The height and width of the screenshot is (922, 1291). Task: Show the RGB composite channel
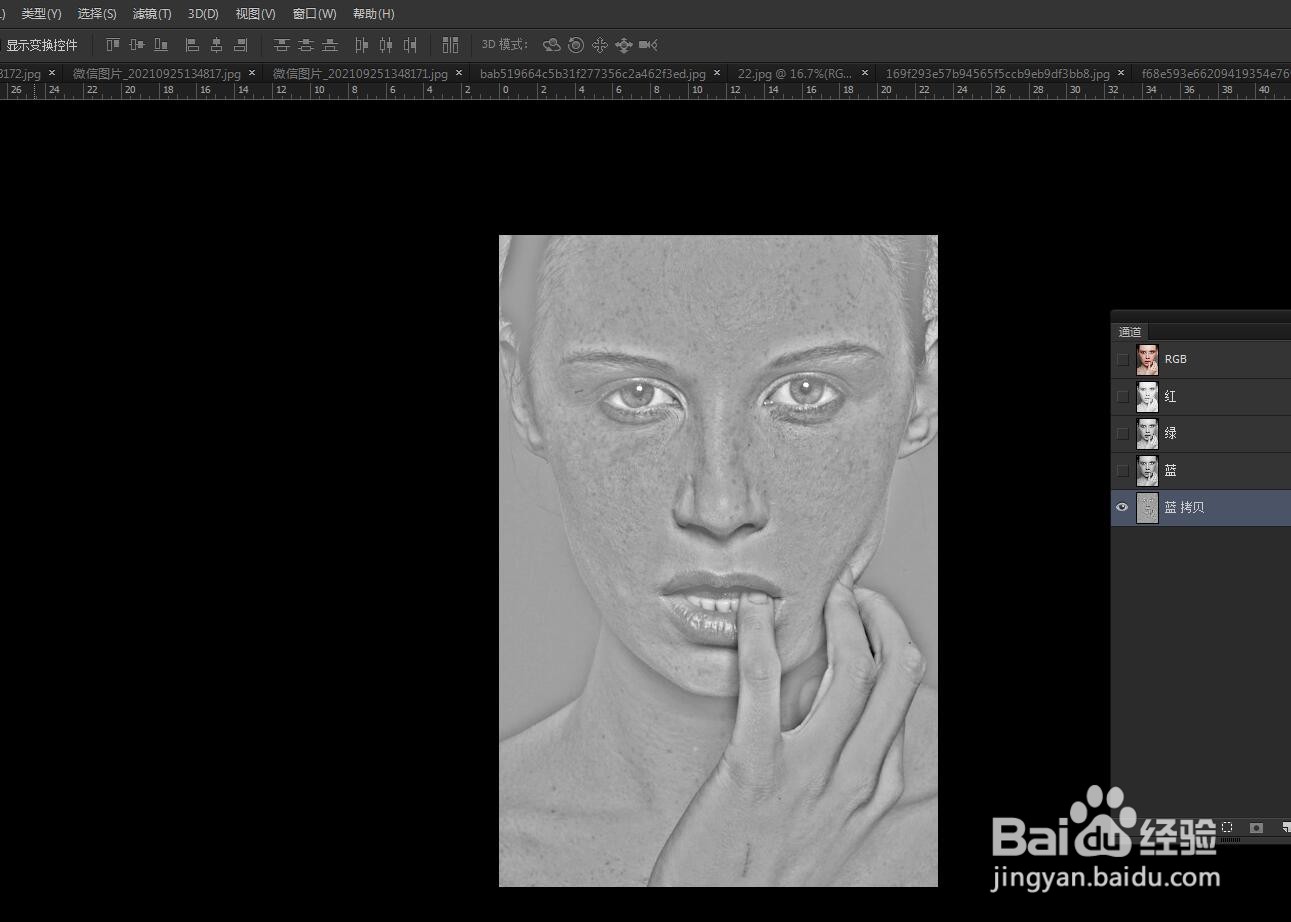[x=1122, y=359]
